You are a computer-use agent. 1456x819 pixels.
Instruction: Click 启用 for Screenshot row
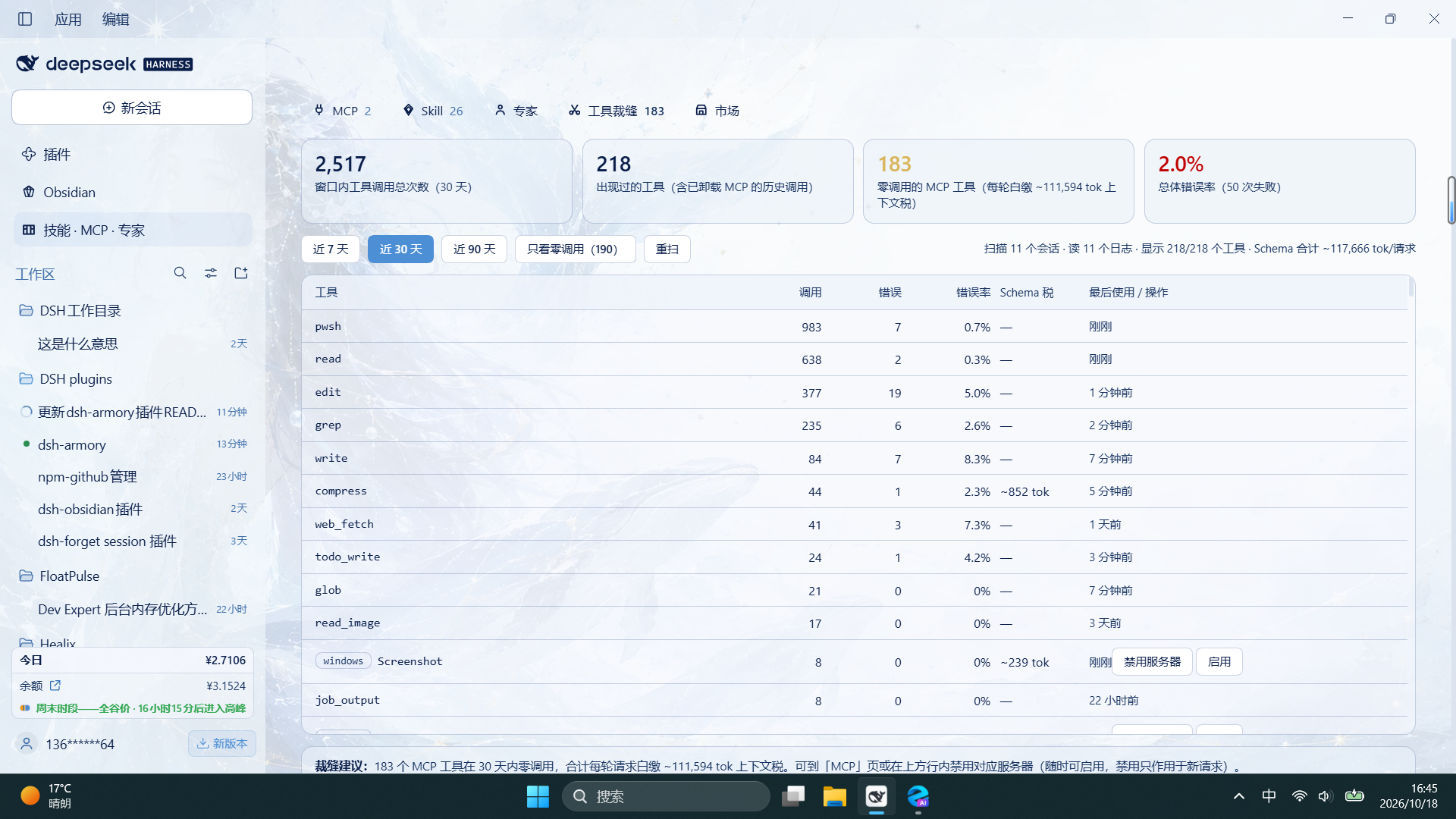(x=1219, y=661)
